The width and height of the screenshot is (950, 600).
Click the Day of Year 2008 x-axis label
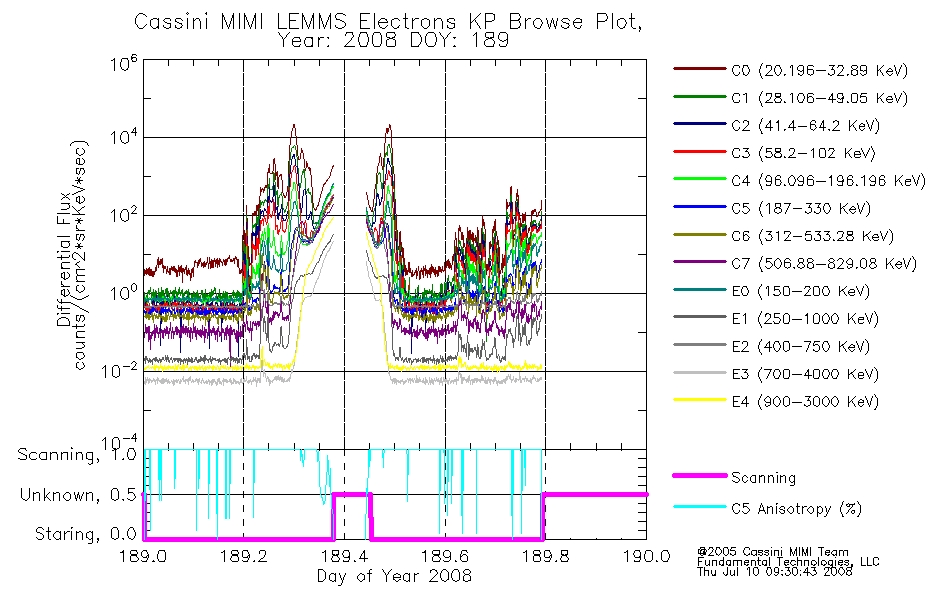[394, 576]
